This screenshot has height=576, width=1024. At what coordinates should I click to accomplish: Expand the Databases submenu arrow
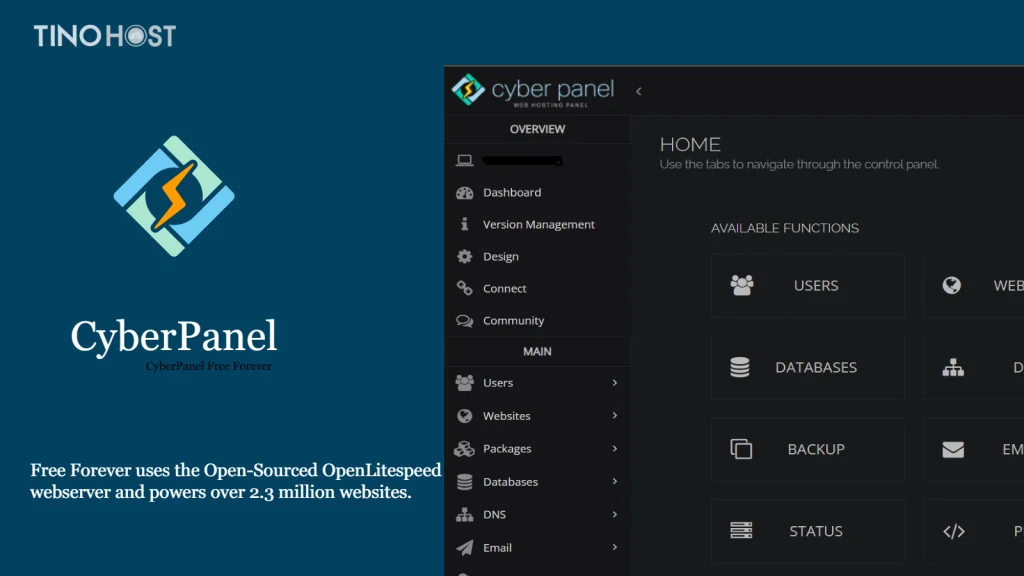point(615,481)
